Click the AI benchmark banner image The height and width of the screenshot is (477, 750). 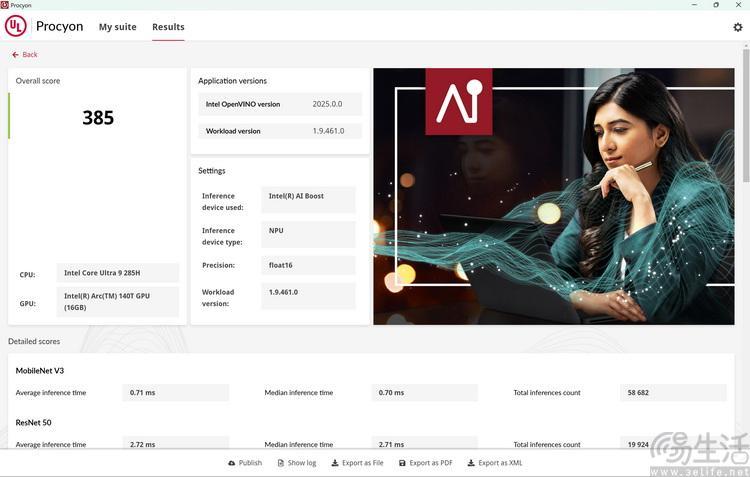pos(554,197)
